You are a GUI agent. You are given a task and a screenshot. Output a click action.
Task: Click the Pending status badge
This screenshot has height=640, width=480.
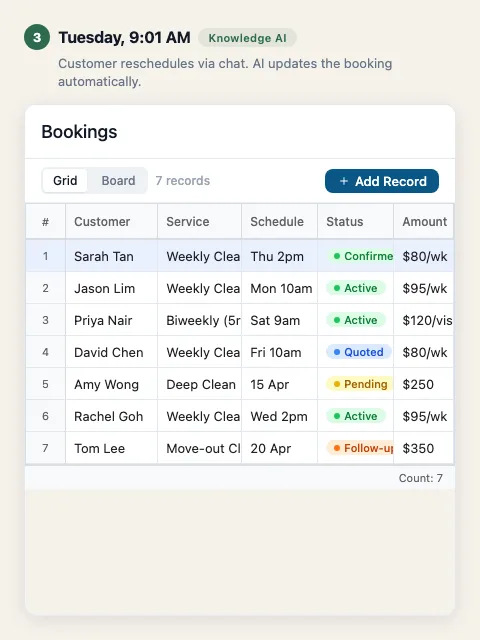[x=360, y=384]
